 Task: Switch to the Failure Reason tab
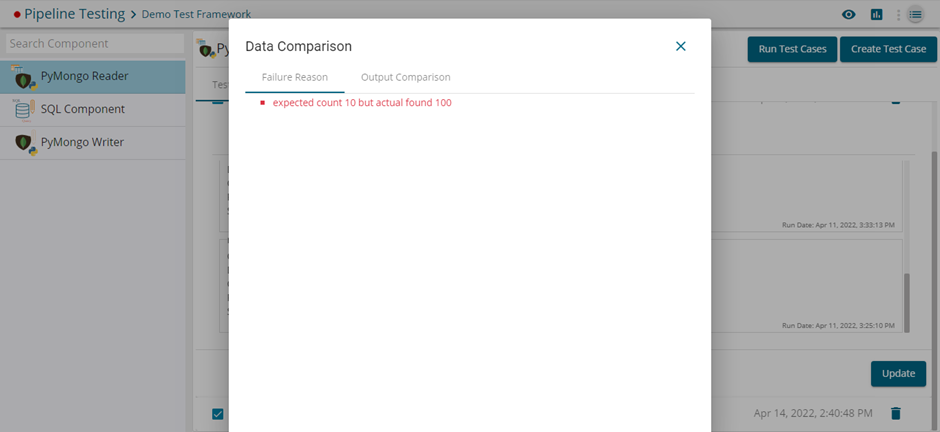(x=294, y=77)
